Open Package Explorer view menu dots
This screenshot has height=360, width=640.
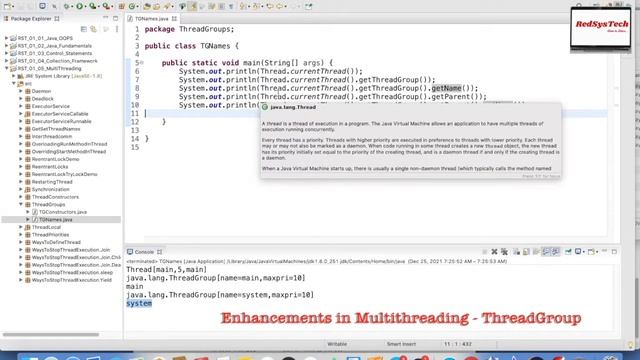click(x=117, y=29)
